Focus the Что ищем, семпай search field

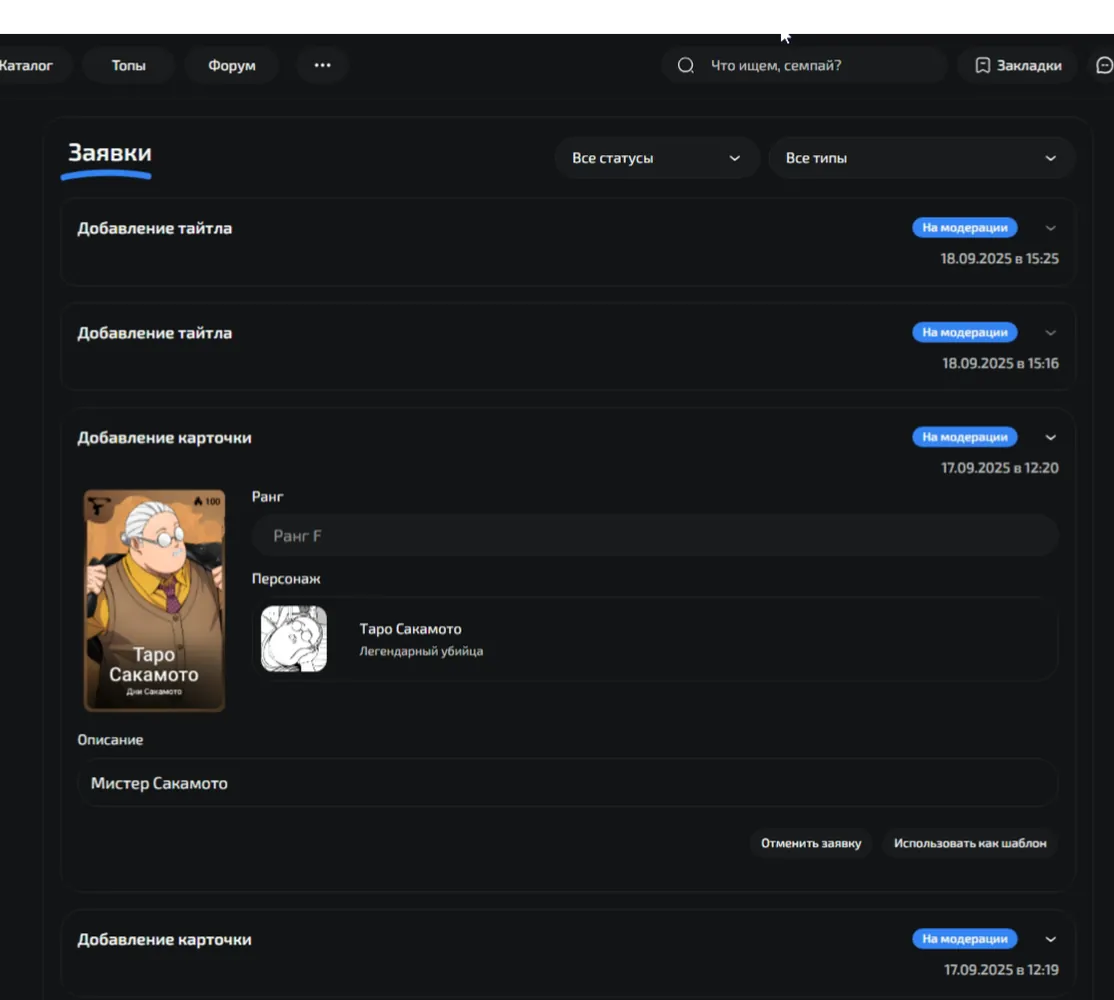(x=804, y=65)
